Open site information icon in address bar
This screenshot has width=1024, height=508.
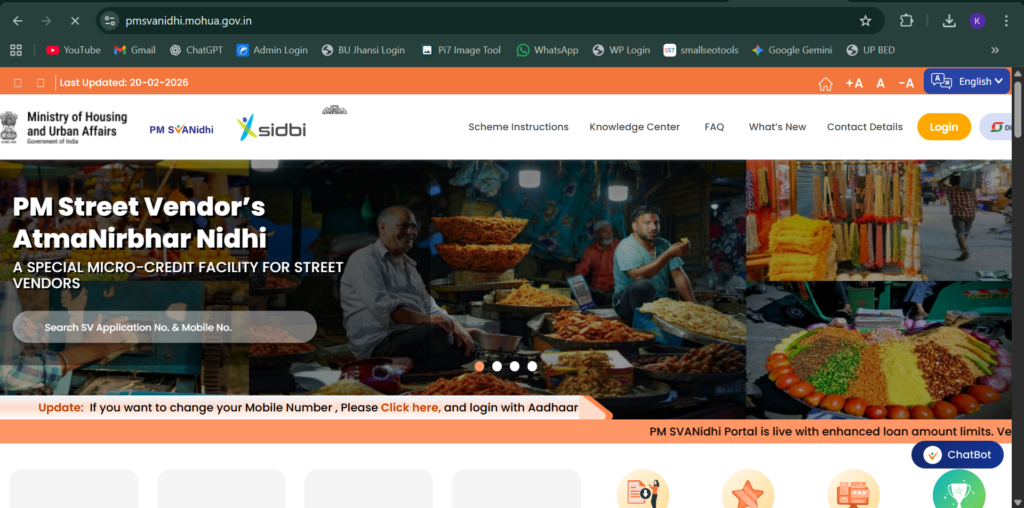click(110, 21)
